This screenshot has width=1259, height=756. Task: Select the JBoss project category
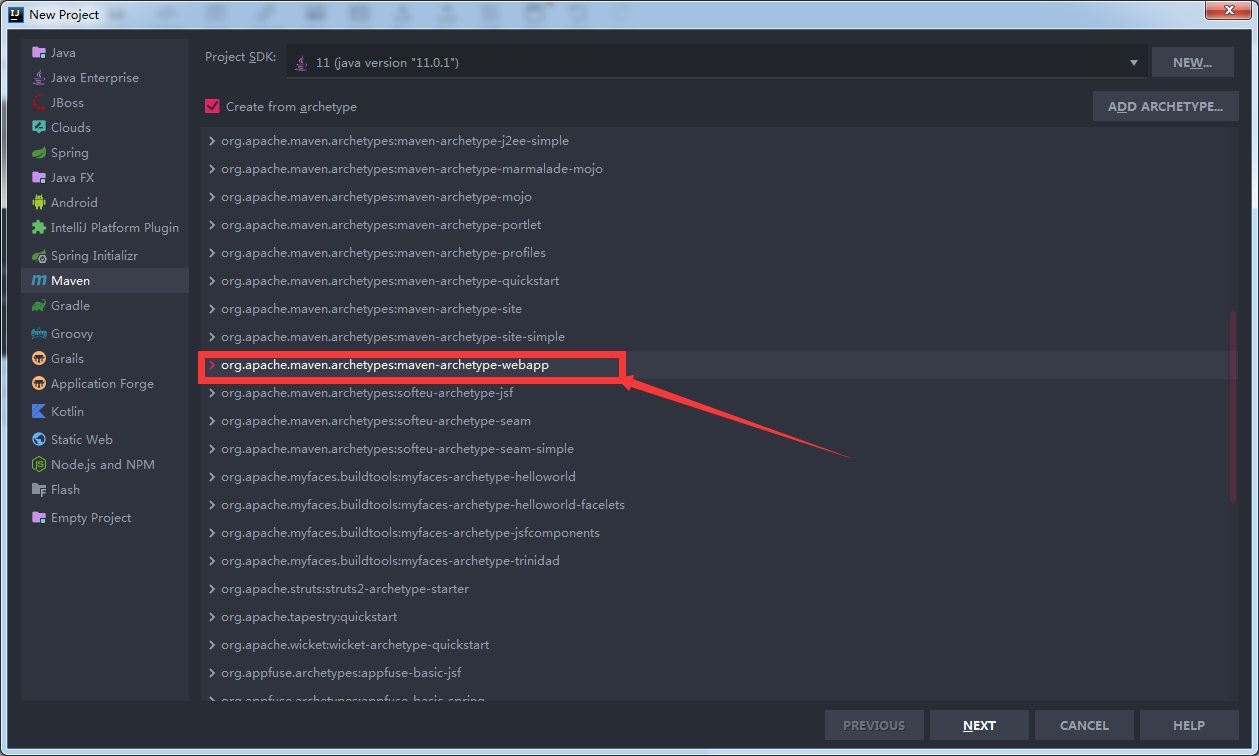pos(63,102)
